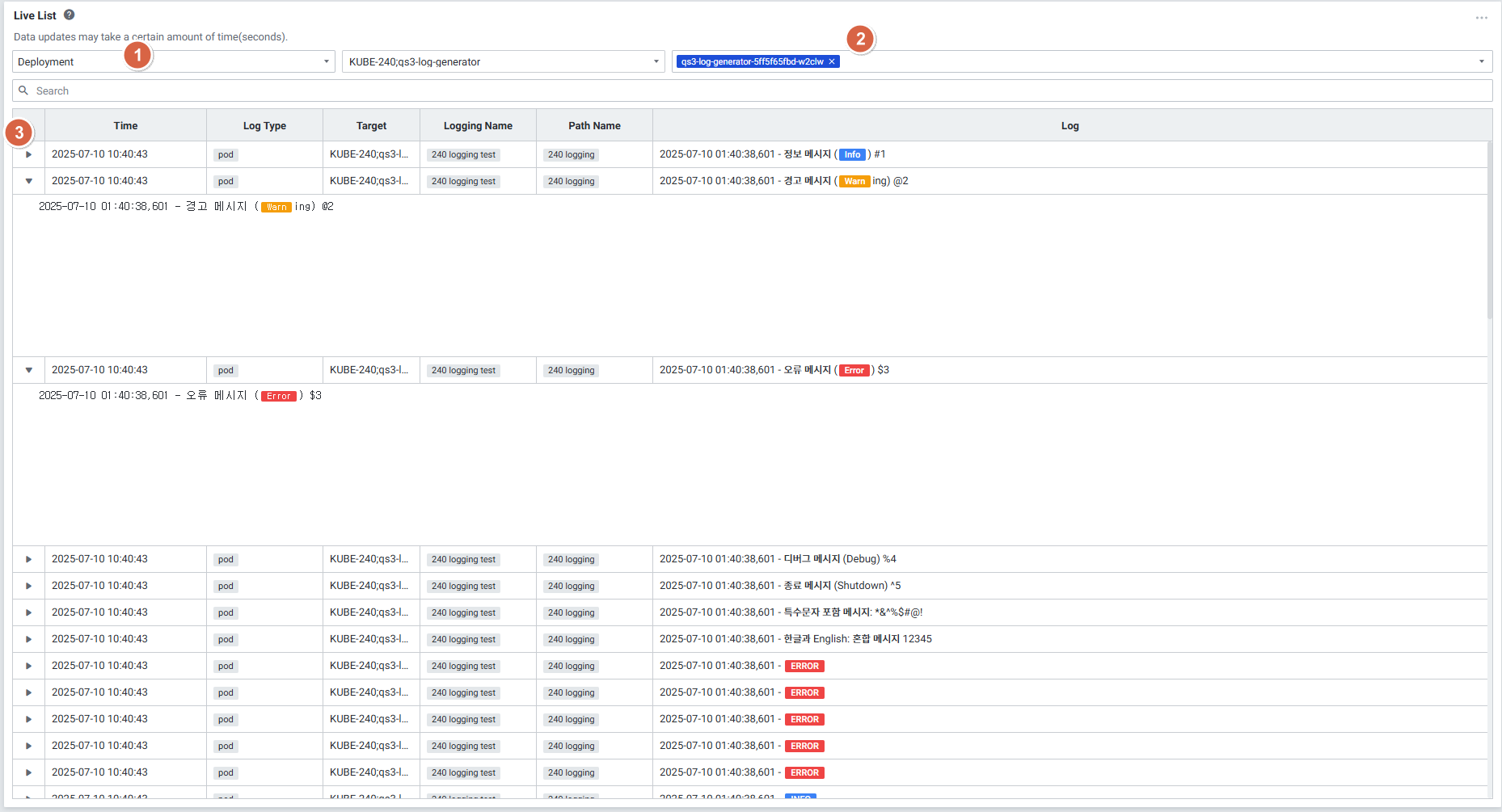Click the search magnifier icon
This screenshot has height=812, width=1502.
pos(23,90)
